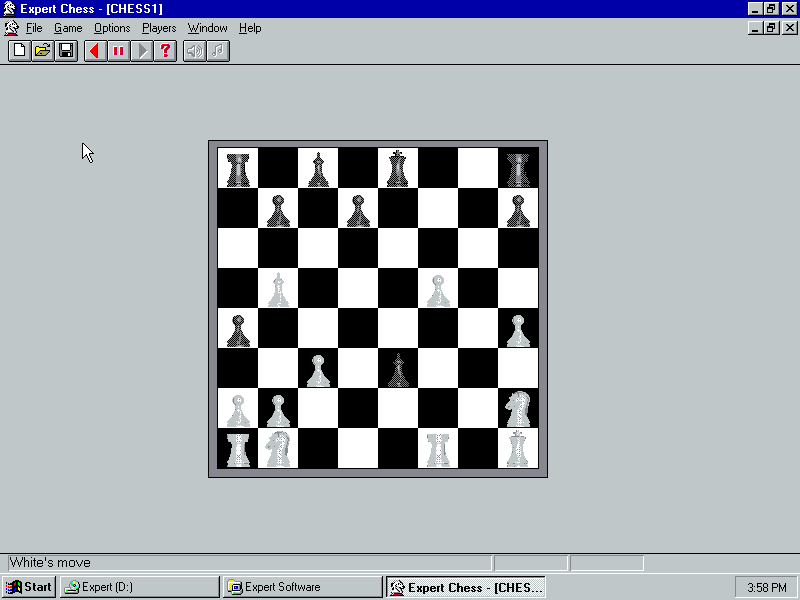Select the black pawn on h7

pyautogui.click(x=518, y=209)
